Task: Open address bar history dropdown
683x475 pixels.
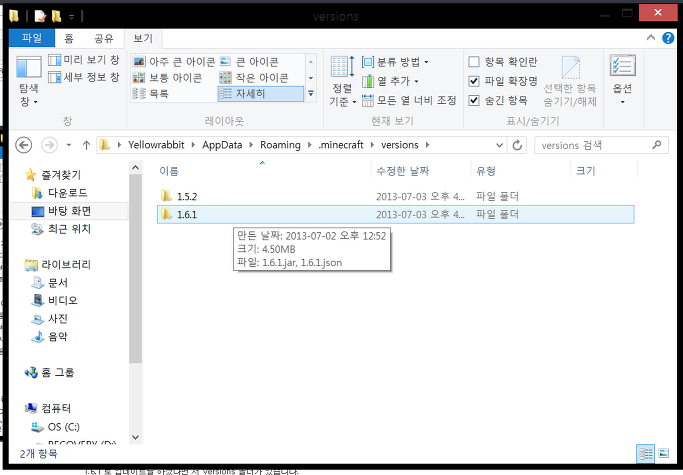Action: [499, 145]
